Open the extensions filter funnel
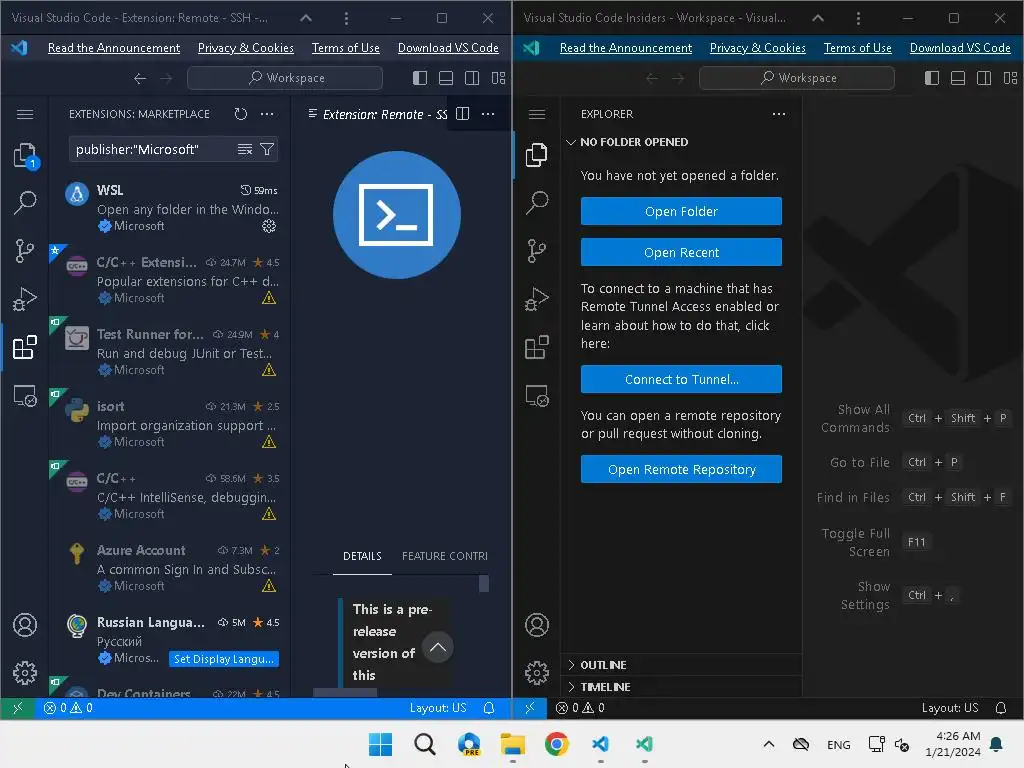This screenshot has width=1024, height=768. point(267,150)
